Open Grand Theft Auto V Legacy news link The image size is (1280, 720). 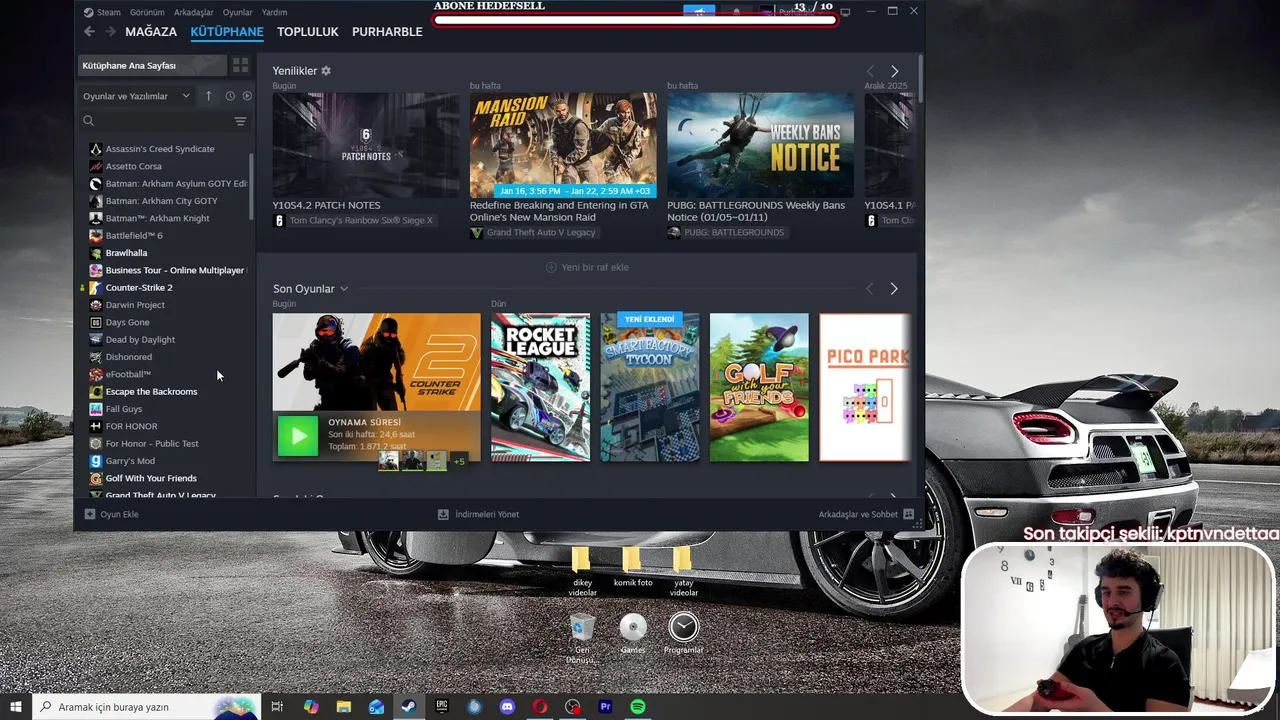[533, 232]
